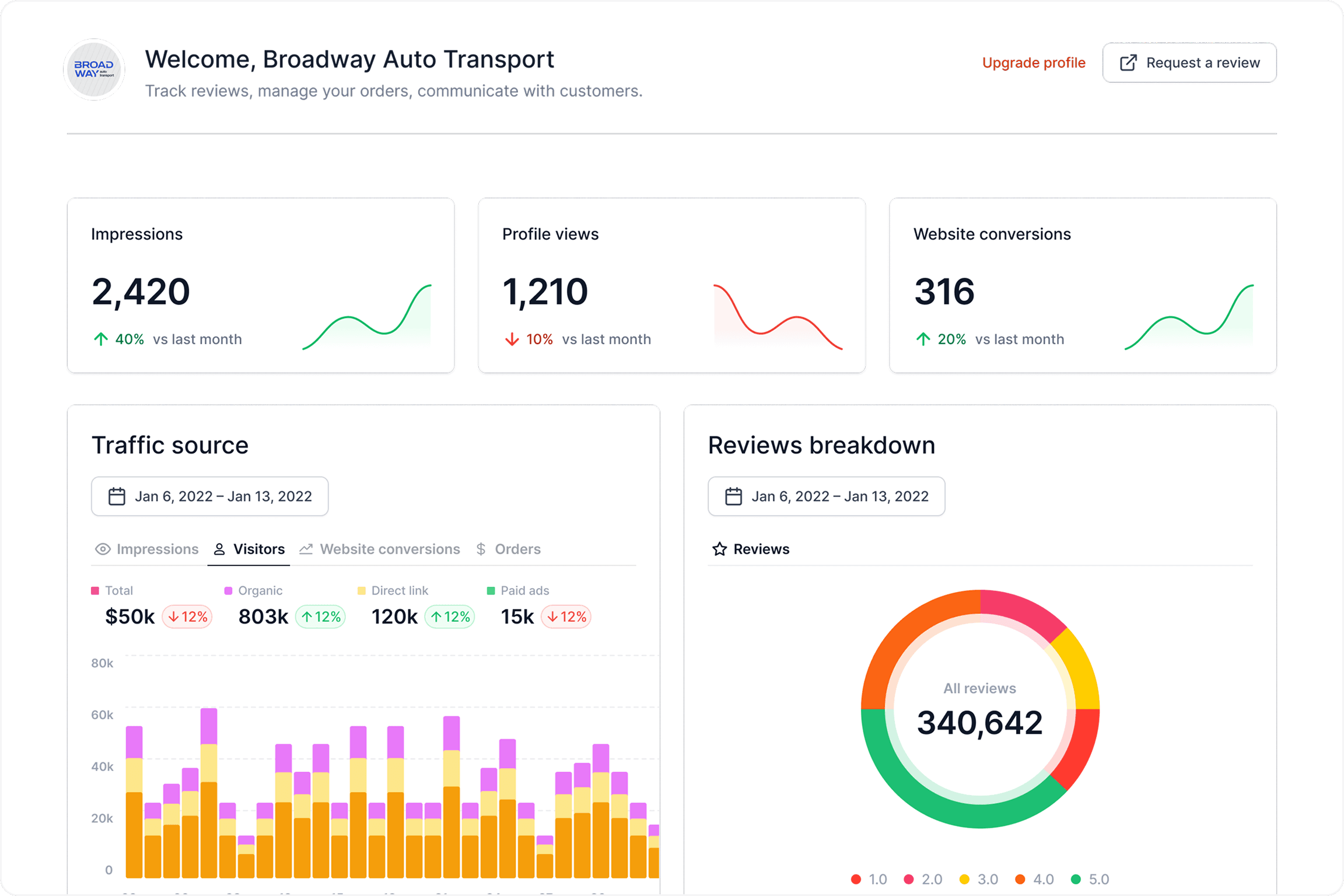Image resolution: width=1344 pixels, height=896 pixels.
Task: Open the Reviews breakdown date range dropdown
Action: click(826, 496)
